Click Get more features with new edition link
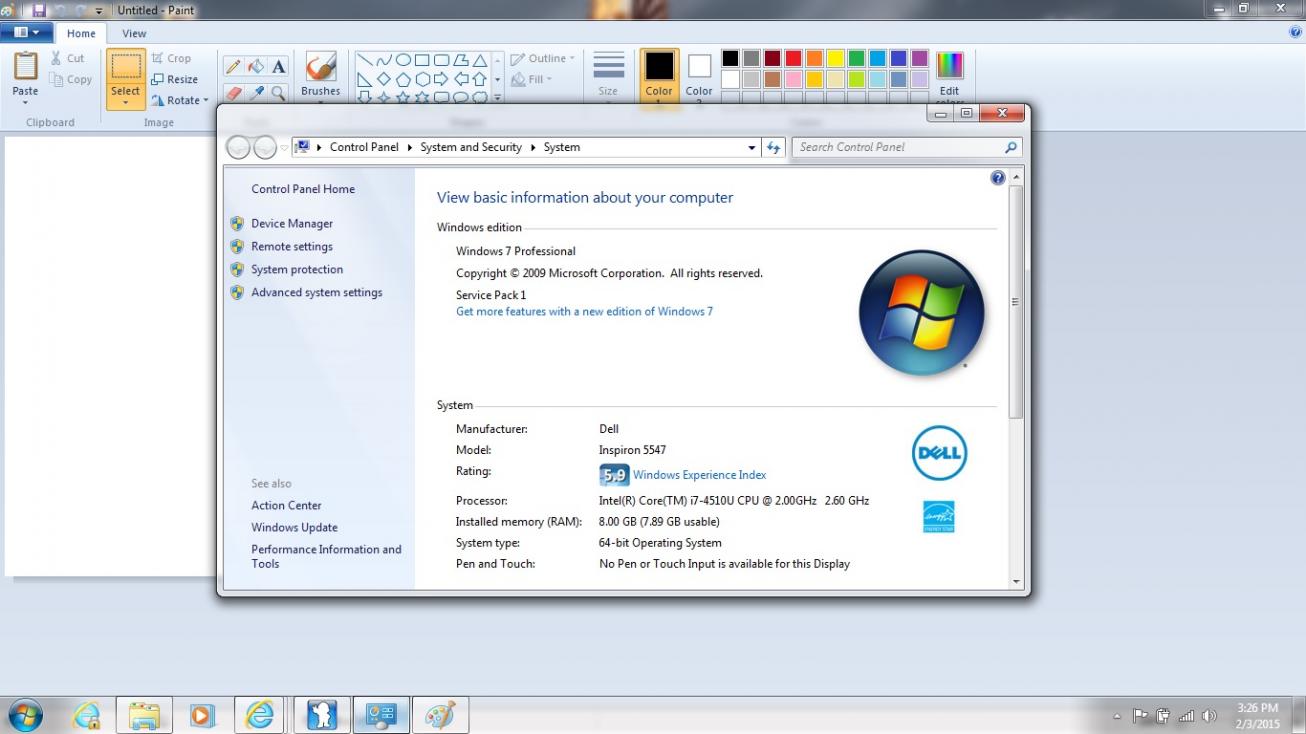The height and width of the screenshot is (734, 1306). click(x=584, y=311)
